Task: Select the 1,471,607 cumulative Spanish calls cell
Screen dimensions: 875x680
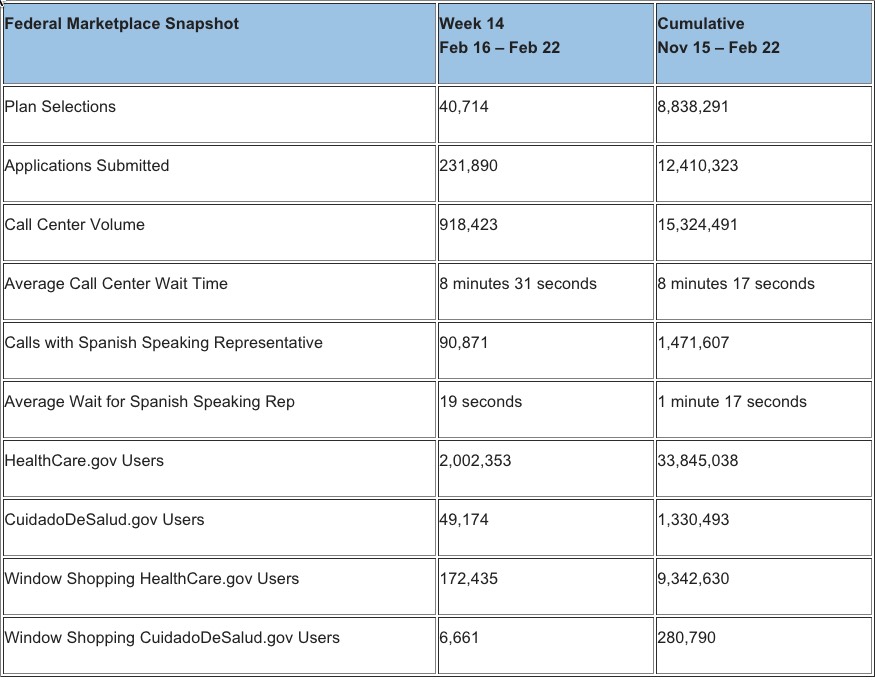Action: [694, 343]
